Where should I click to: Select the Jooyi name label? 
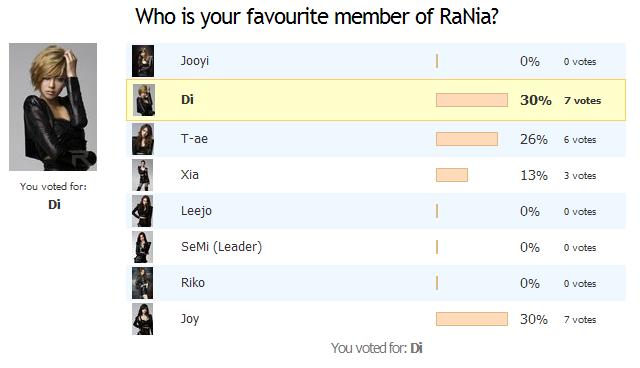pos(195,61)
